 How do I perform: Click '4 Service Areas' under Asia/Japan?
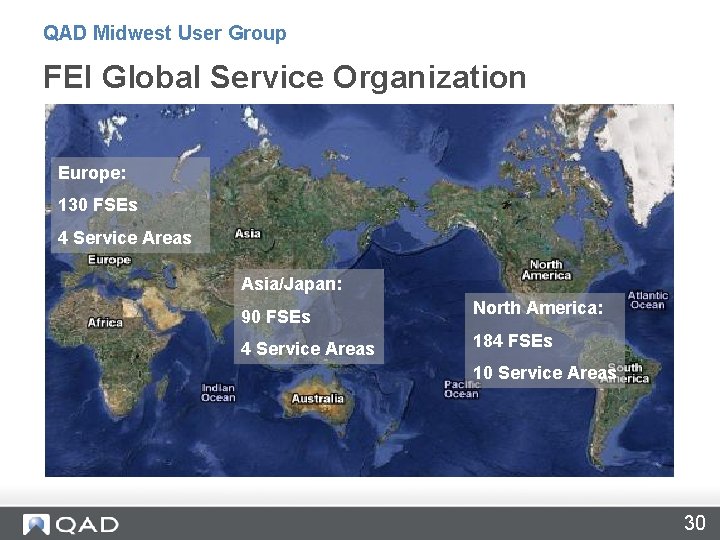[308, 349]
